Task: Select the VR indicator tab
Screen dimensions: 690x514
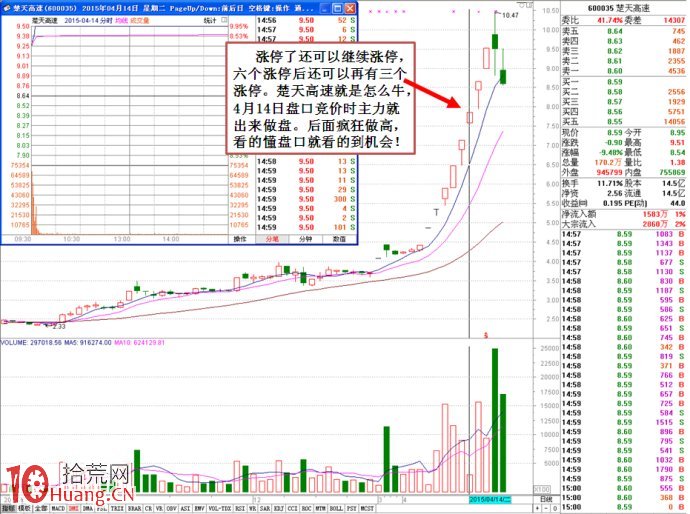Action: click(x=159, y=508)
